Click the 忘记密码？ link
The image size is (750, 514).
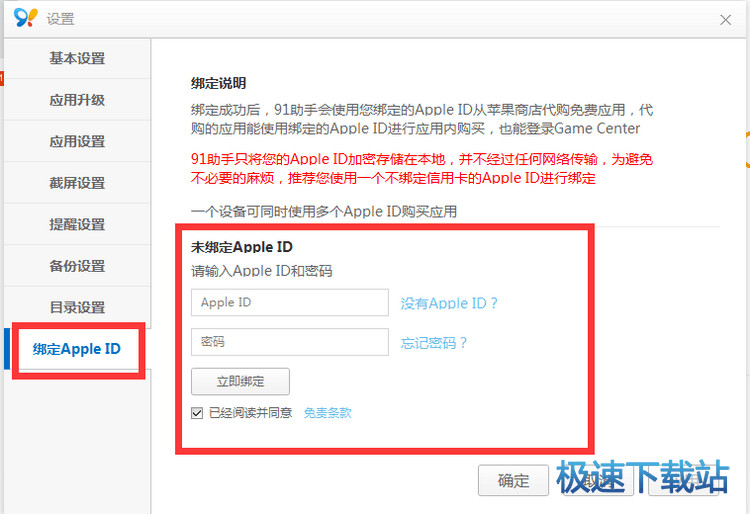tap(434, 343)
